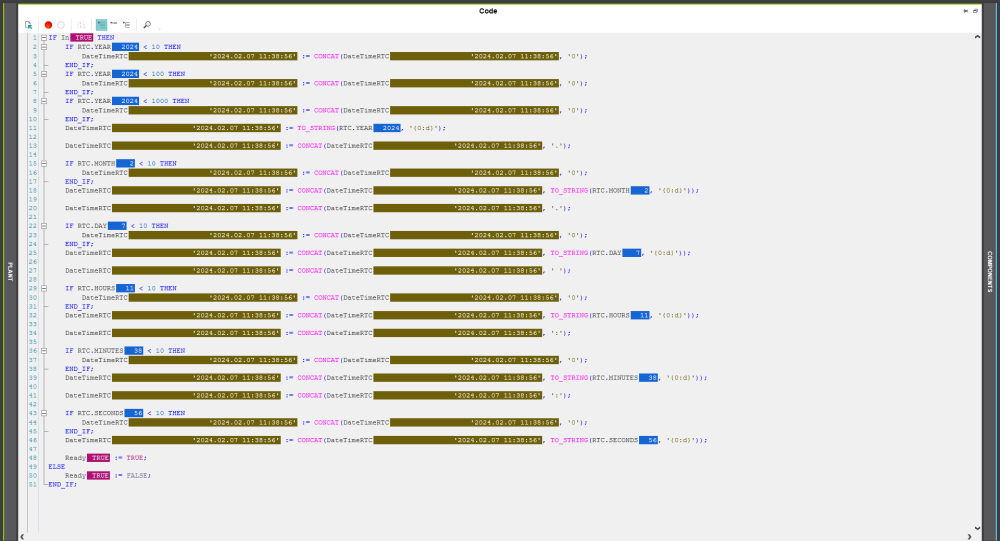Screen dimensions: 1000x541
Task: Click the In TRUE live value on line 1
Action: (82, 38)
